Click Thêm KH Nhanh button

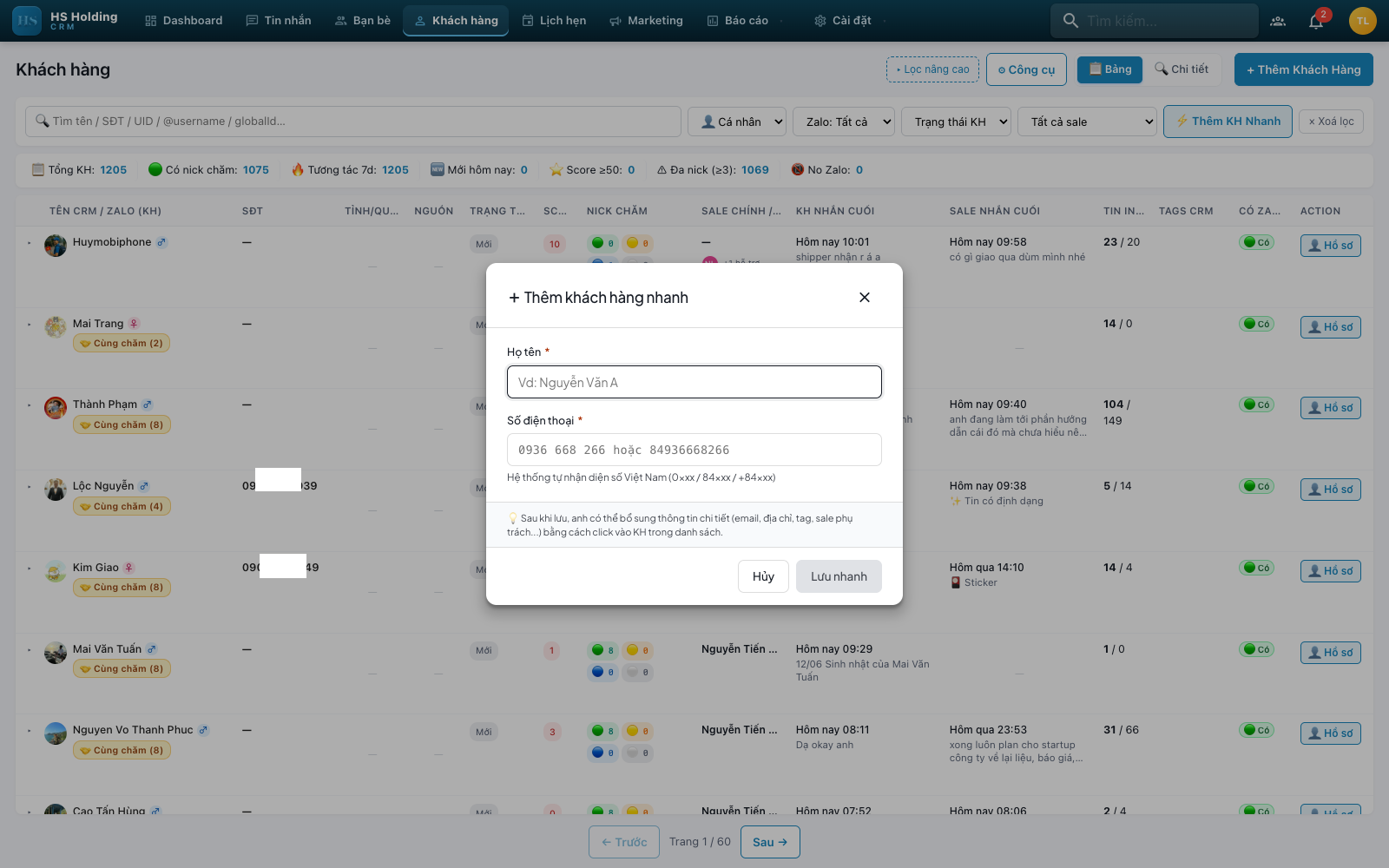coord(1228,122)
